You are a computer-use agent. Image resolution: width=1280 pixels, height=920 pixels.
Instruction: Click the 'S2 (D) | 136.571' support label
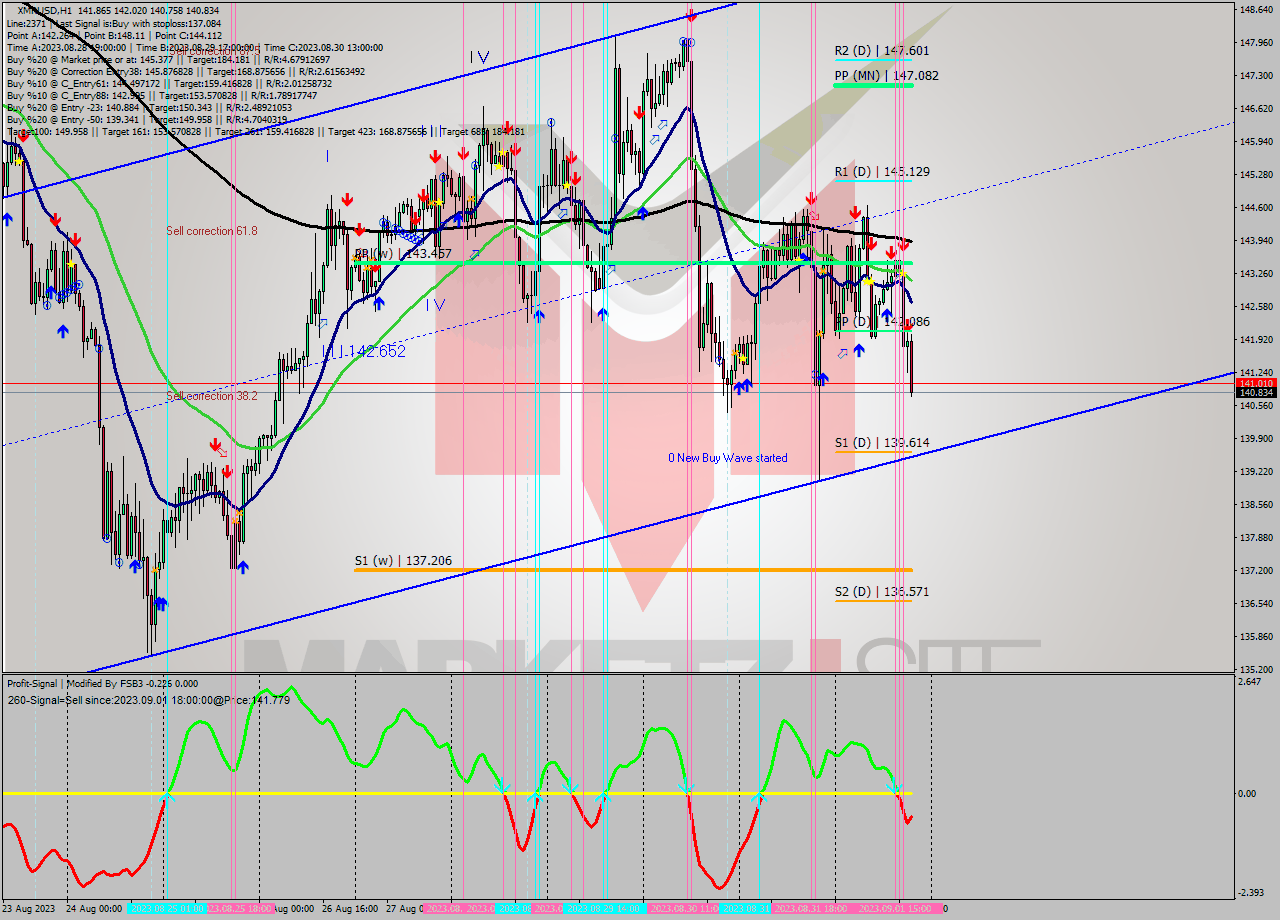click(x=882, y=592)
